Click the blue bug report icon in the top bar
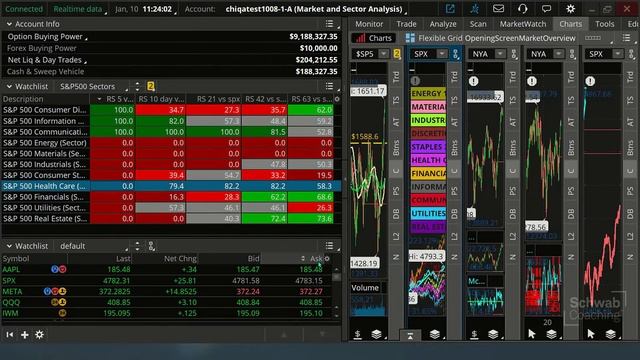The height and width of the screenshot is (360, 640). point(474,9)
